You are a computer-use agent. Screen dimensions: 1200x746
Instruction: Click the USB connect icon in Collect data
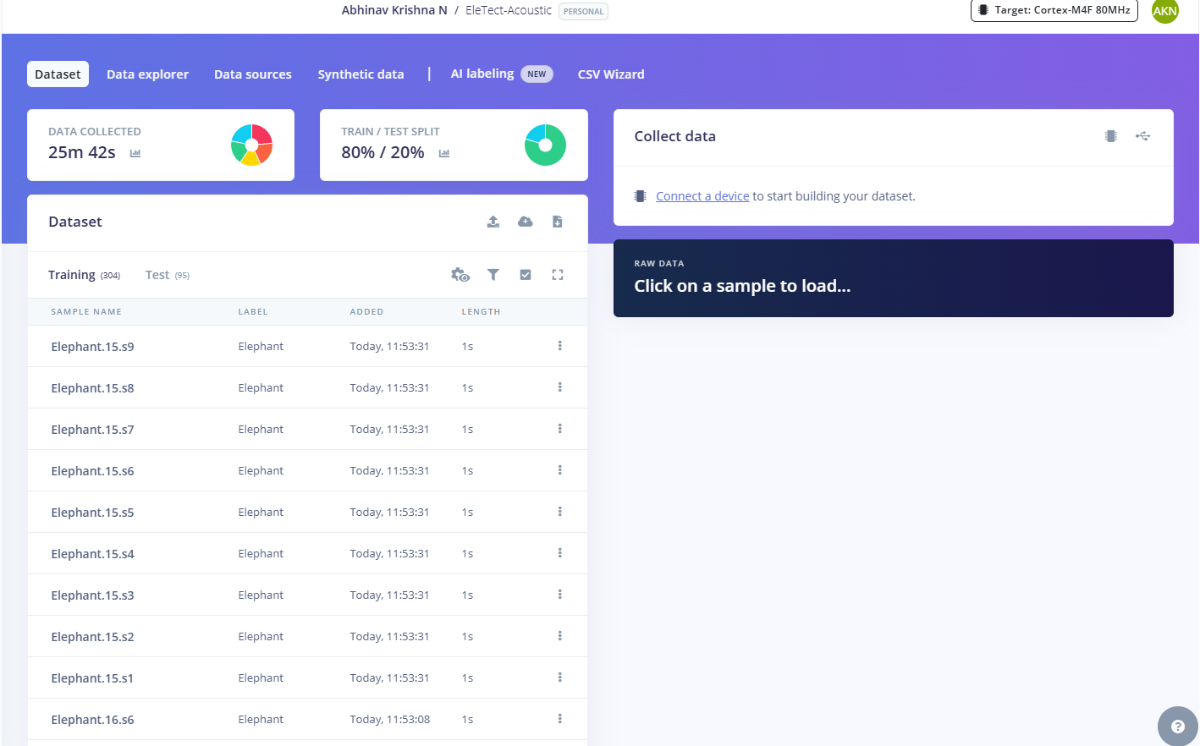coord(1143,136)
